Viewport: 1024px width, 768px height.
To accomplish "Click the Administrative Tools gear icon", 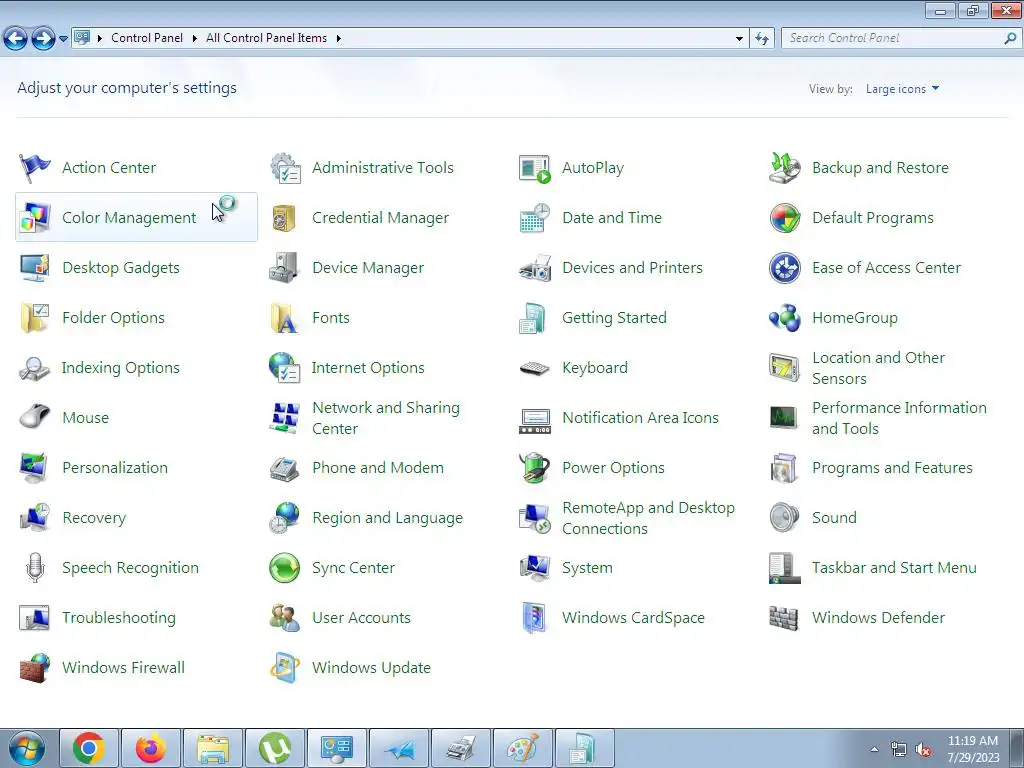I will click(x=285, y=168).
